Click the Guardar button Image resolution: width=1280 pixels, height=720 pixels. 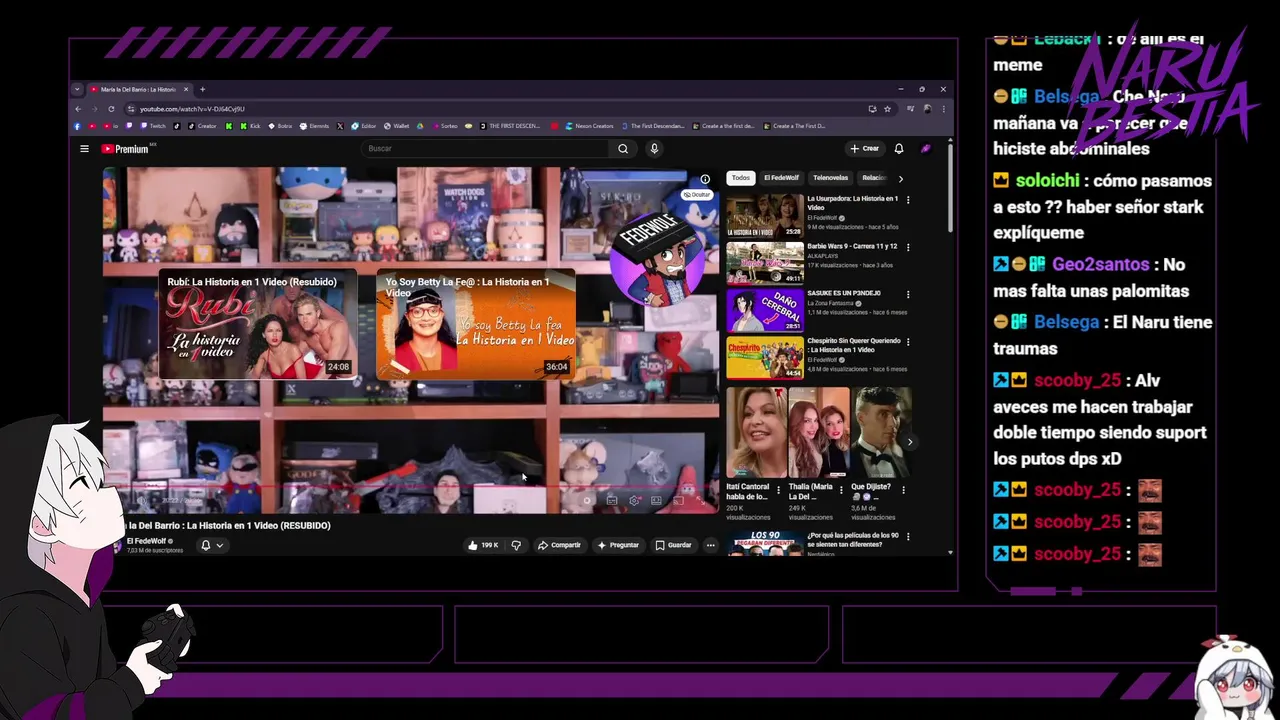coord(673,545)
